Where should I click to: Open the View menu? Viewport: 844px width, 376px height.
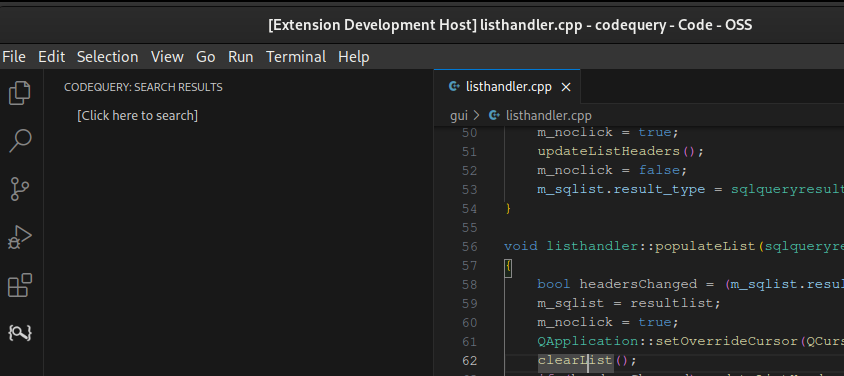coord(167,56)
